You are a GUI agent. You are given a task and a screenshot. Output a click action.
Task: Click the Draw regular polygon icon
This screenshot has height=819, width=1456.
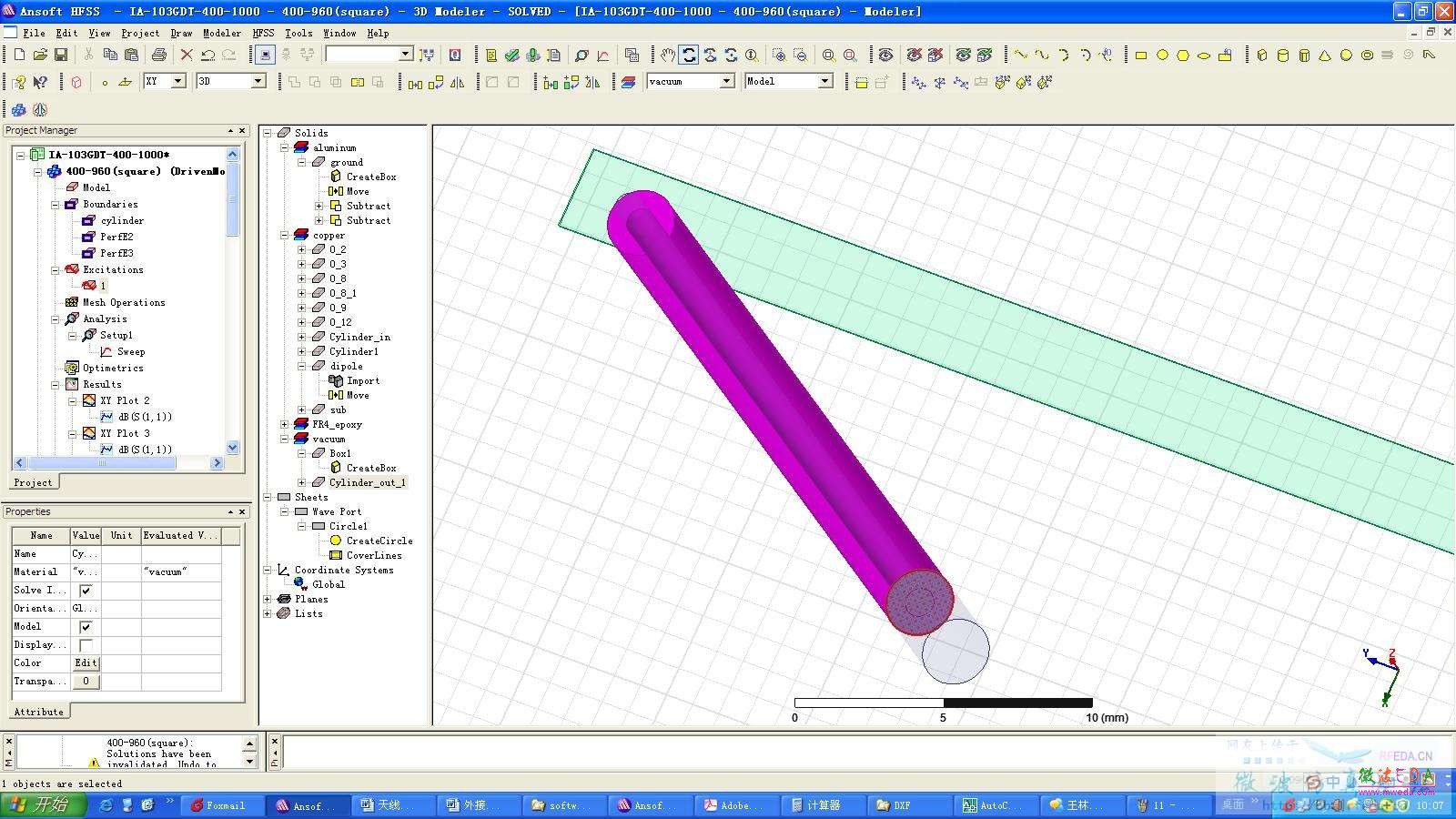point(1183,55)
